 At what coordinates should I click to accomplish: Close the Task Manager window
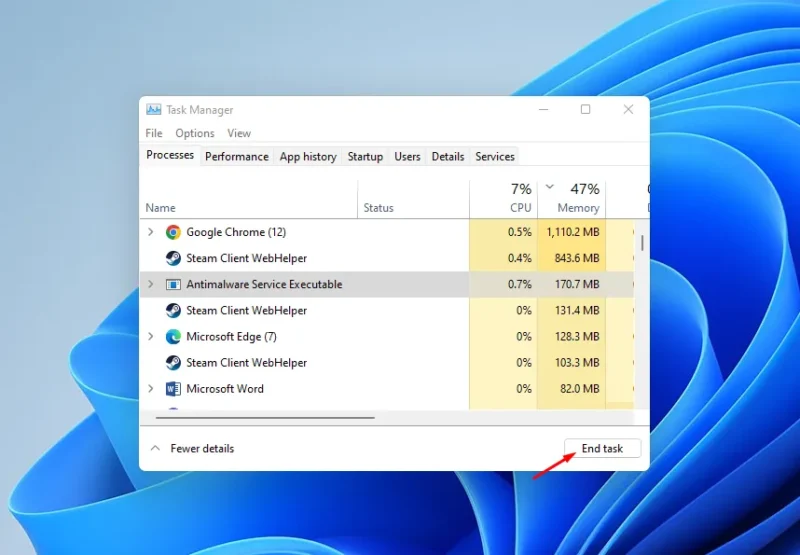click(x=628, y=109)
